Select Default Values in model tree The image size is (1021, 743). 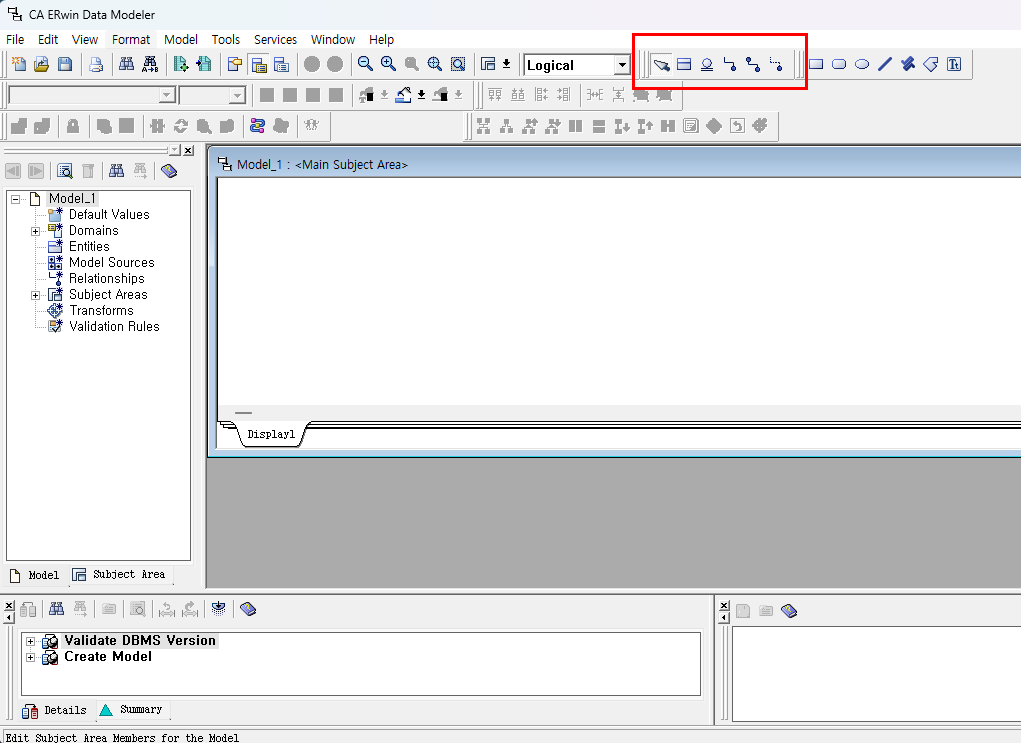point(109,215)
